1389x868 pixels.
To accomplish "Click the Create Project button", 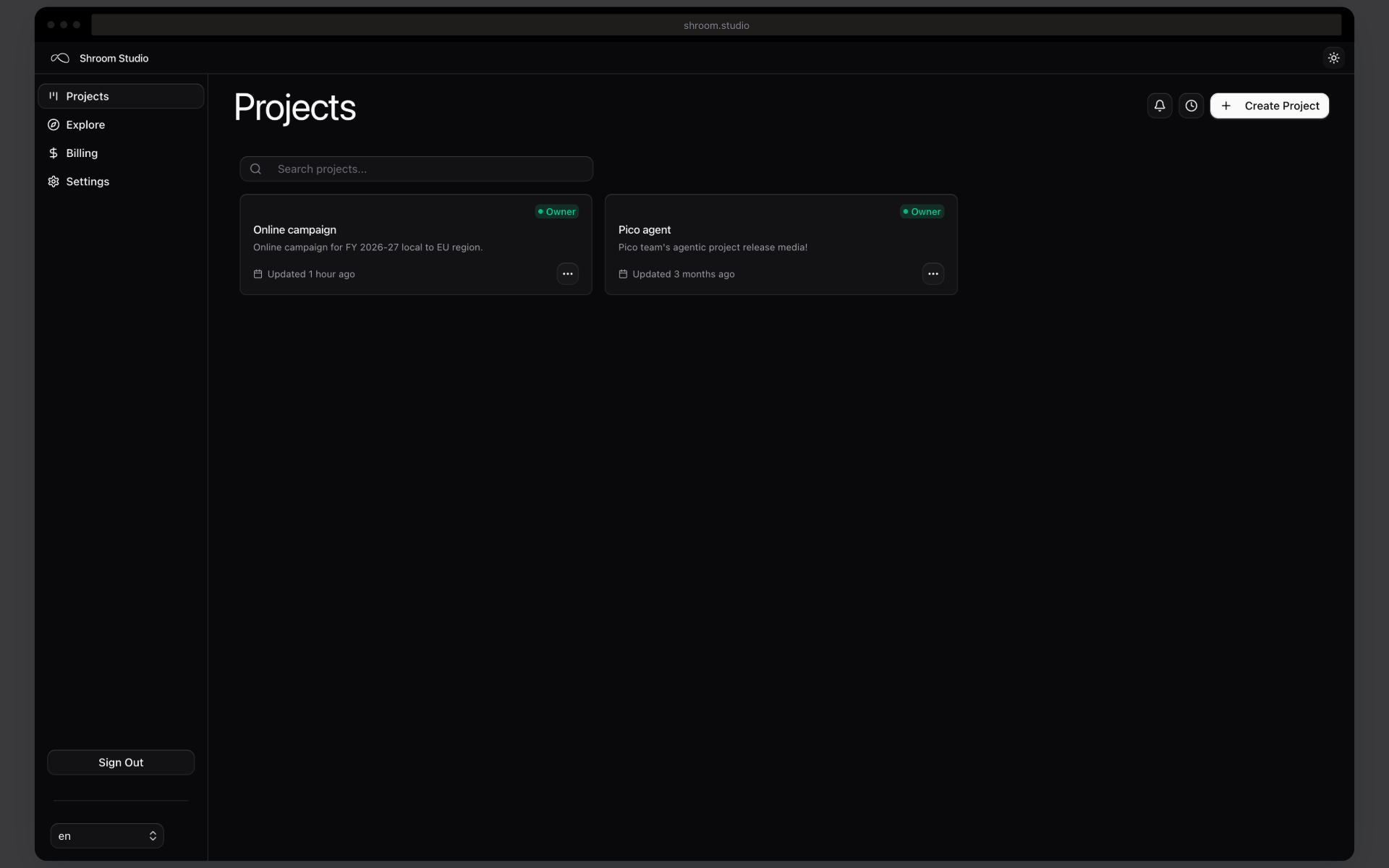I will (1270, 106).
